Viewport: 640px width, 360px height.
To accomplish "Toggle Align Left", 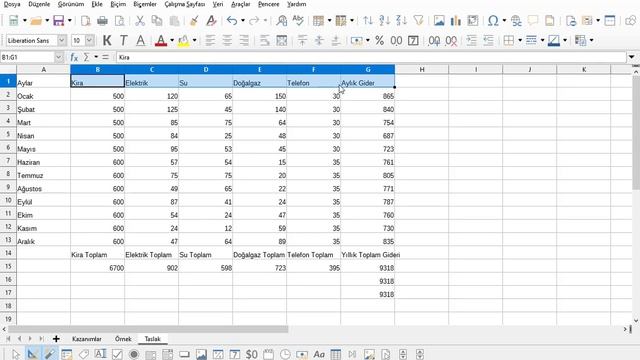I will coord(210,40).
